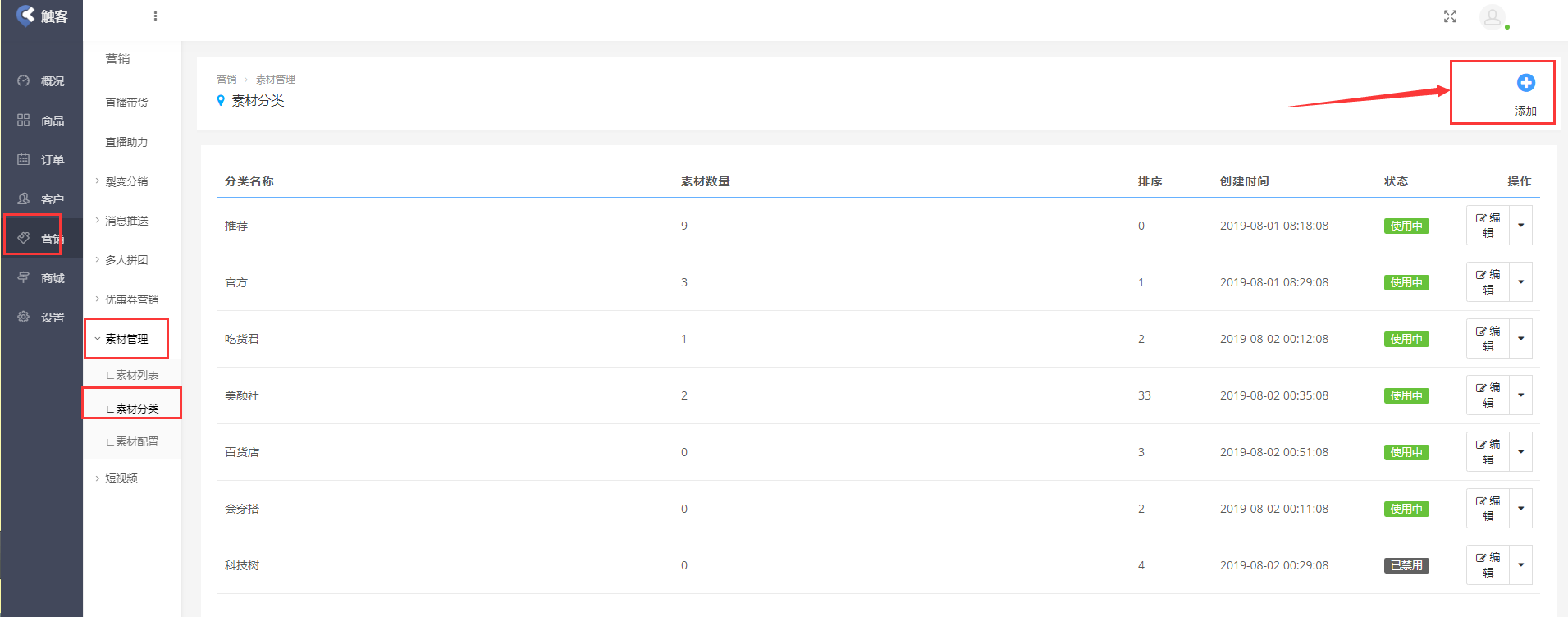This screenshot has width=1568, height=617.
Task: Click the 百货店 category name
Action: 242,452
